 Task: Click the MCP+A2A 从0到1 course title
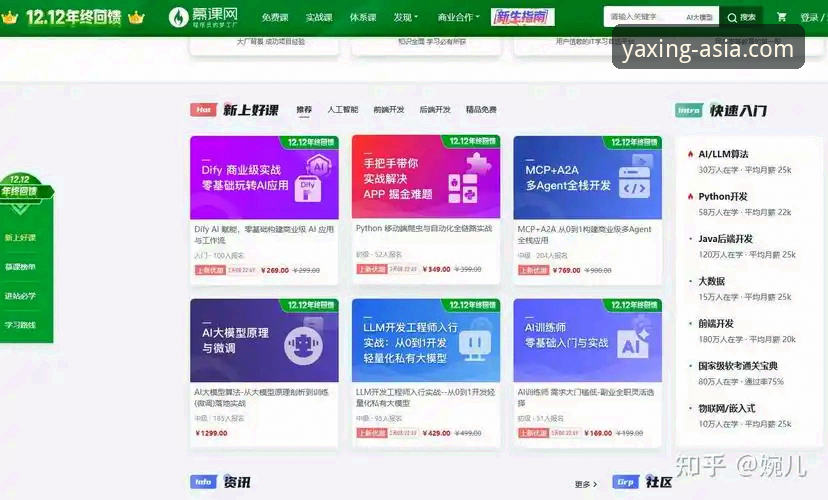[x=585, y=235]
